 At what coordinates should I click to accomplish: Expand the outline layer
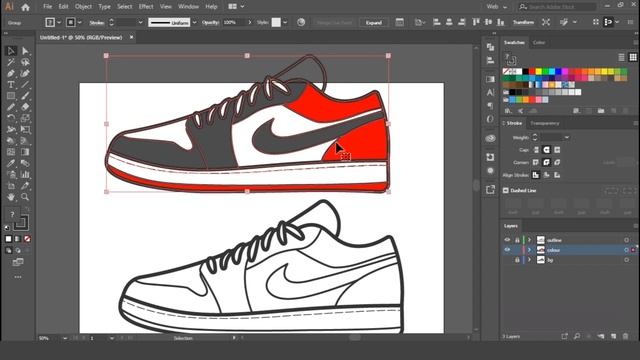(529, 240)
